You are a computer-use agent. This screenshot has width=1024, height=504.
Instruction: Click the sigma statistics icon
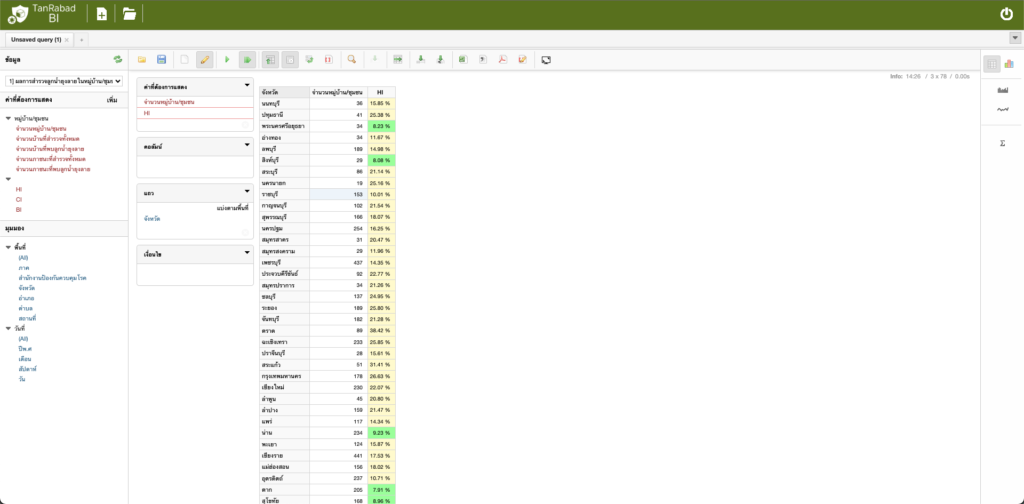1002,143
